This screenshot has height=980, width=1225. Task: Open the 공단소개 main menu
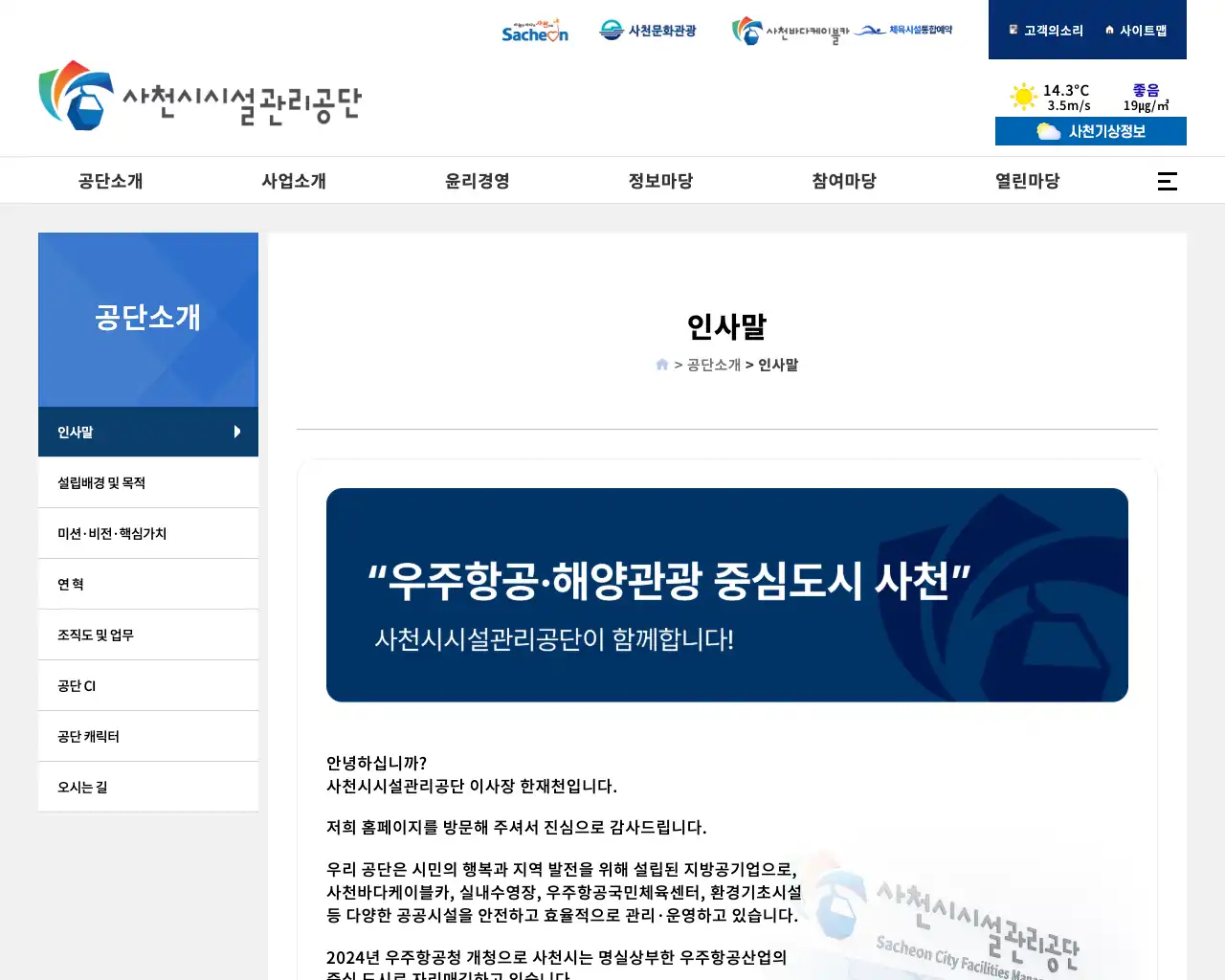111,181
